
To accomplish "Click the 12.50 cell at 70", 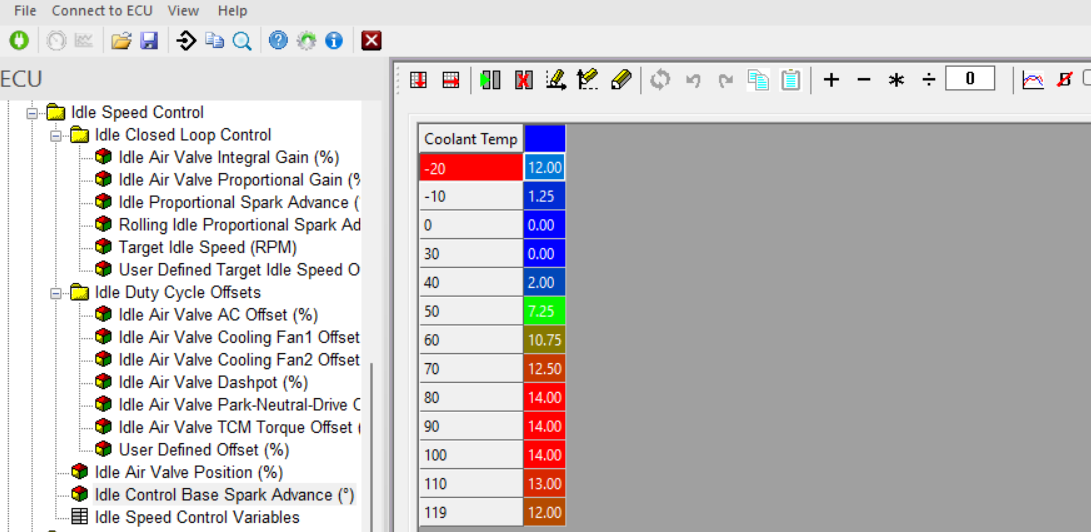I will pyautogui.click(x=545, y=369).
